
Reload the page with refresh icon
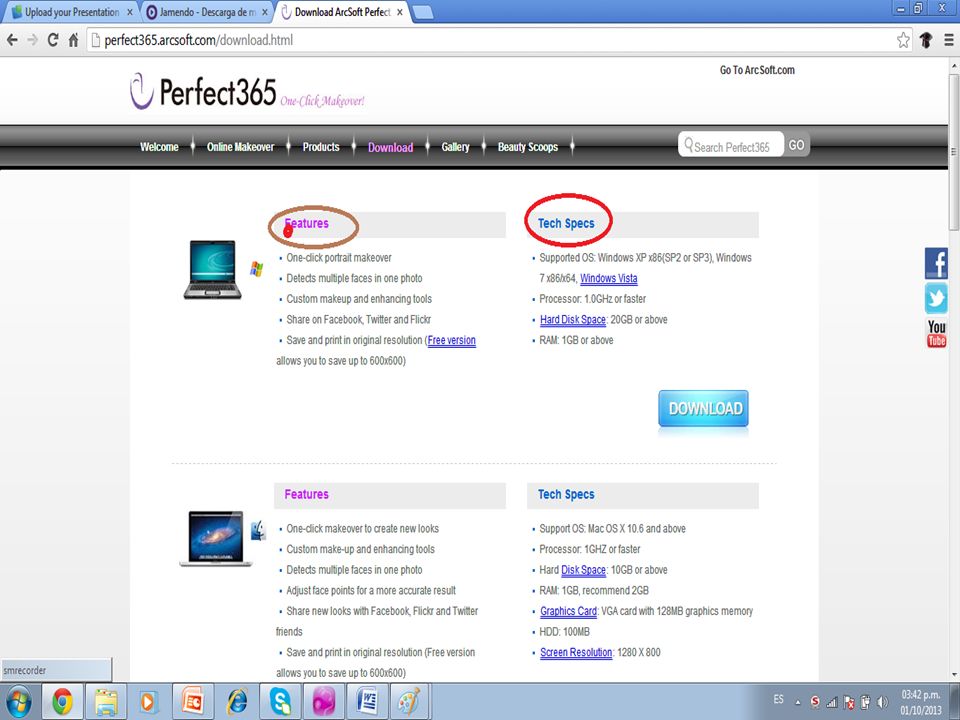click(53, 40)
